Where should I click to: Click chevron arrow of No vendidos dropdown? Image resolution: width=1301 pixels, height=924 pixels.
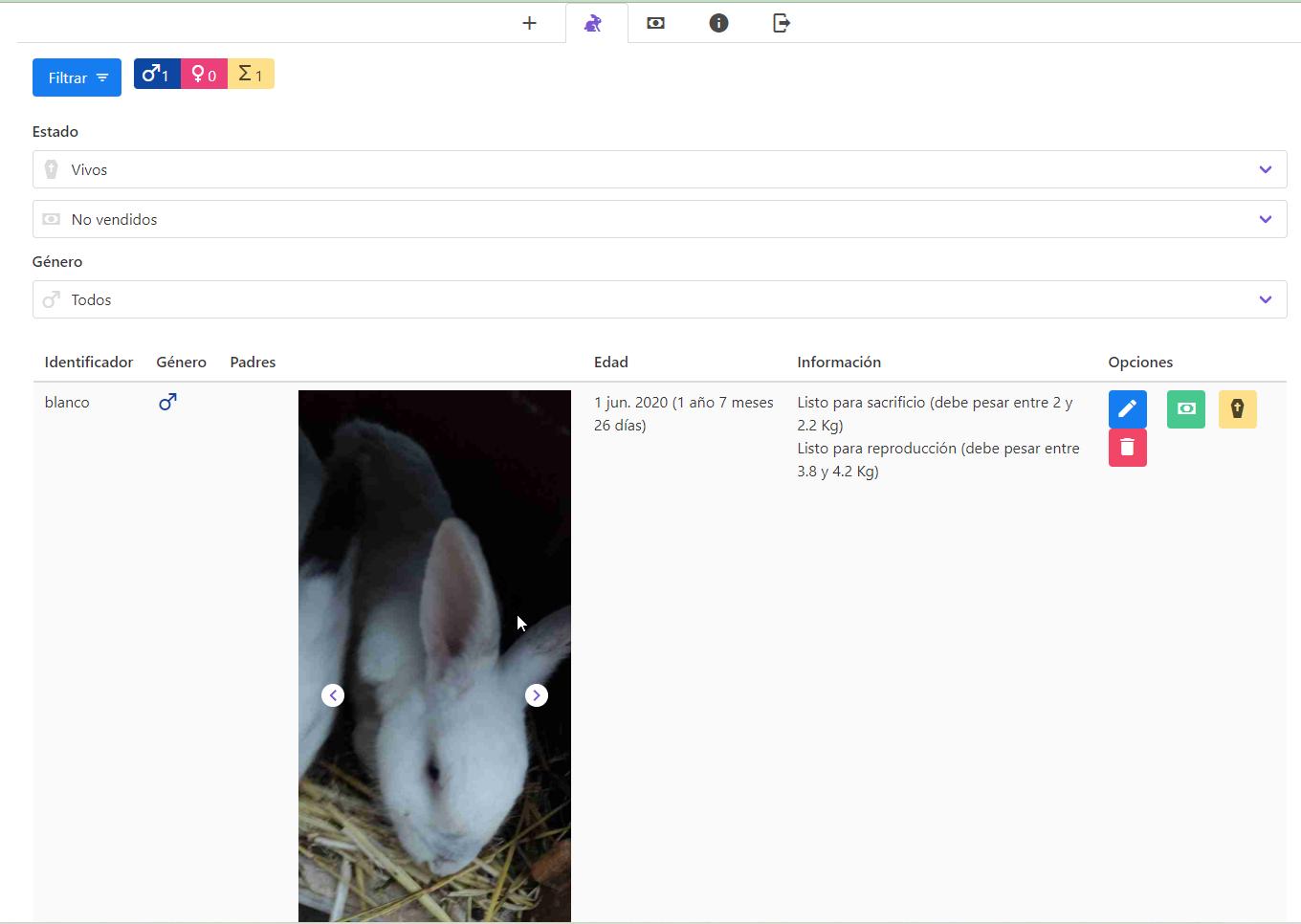tap(1266, 219)
